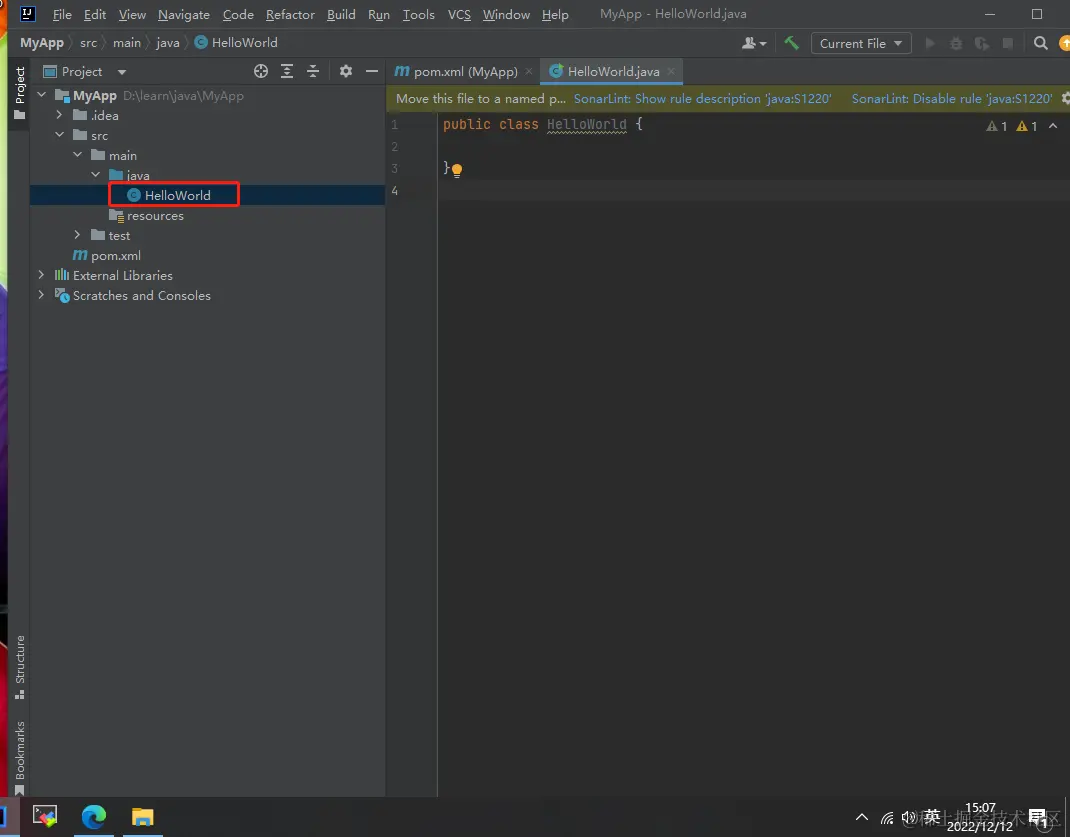Click SonarLint Disable rule java:S1220 link
Screen dimensions: 1070x837
(952, 98)
